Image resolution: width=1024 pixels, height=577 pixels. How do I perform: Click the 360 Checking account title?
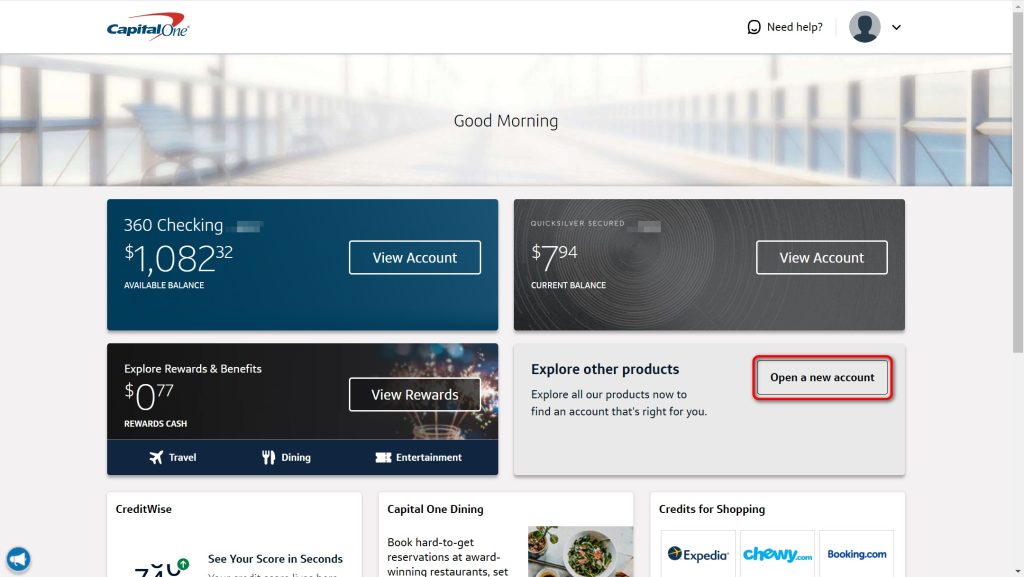click(174, 225)
